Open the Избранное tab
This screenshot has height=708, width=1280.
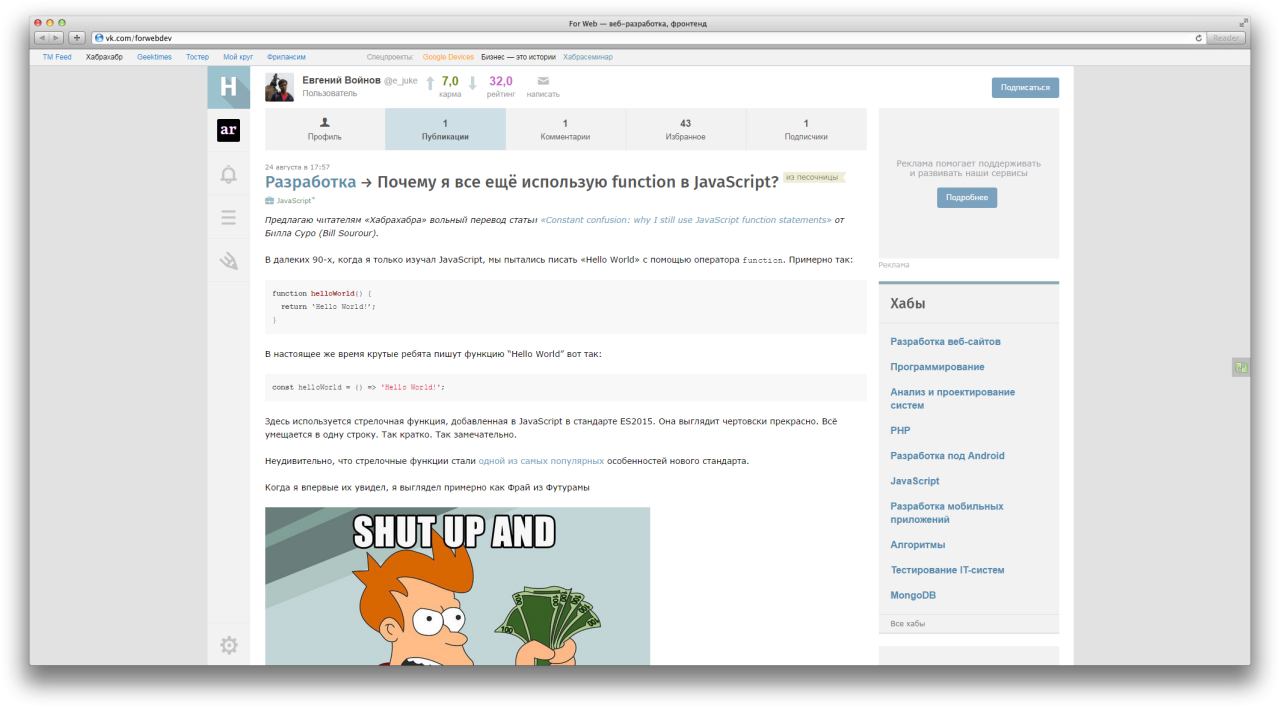685,129
